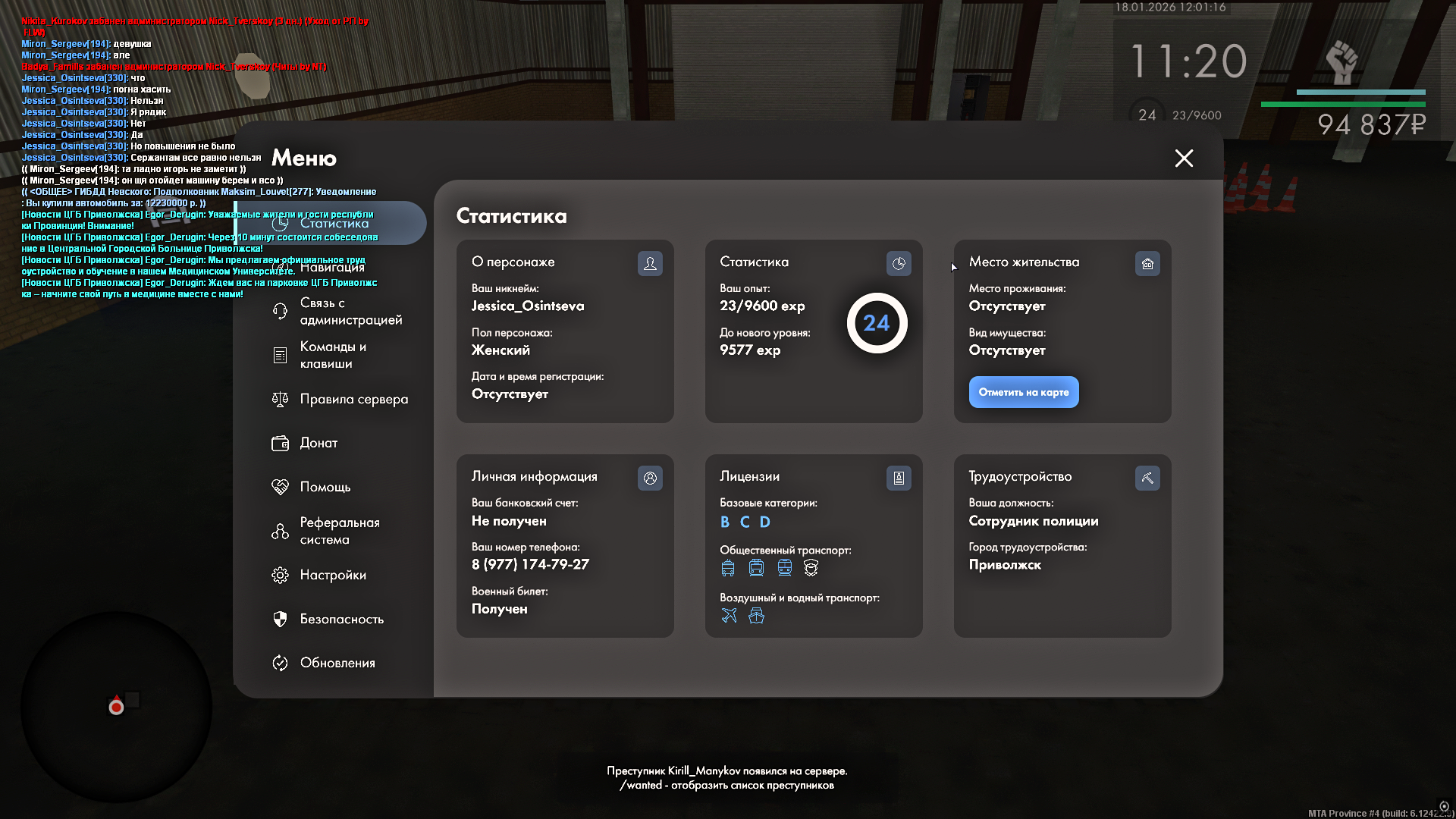Open the Безопасность section
Screen dimensions: 1456x819
(341, 619)
